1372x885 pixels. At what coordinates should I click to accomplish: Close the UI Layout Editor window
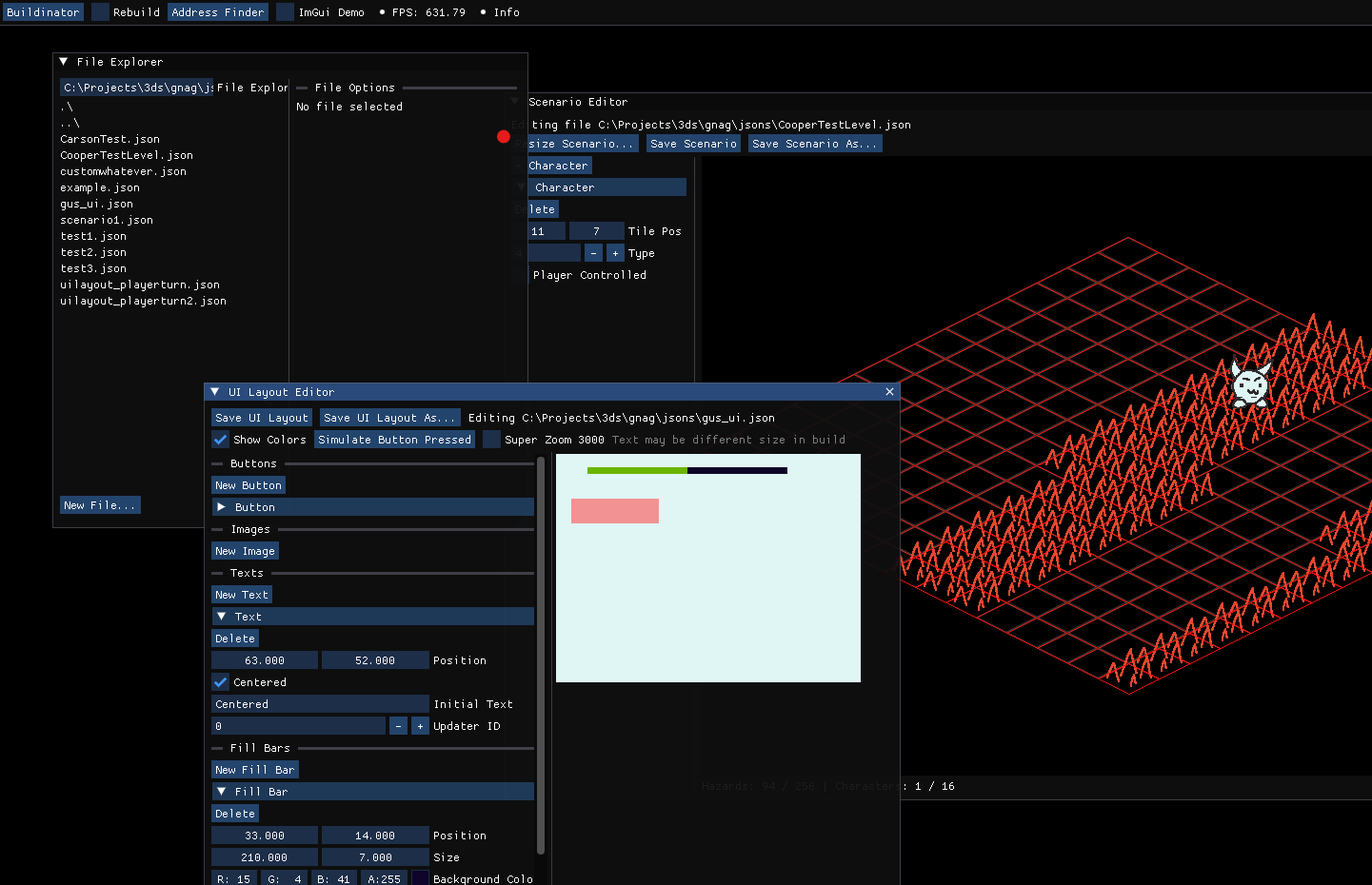pos(889,392)
